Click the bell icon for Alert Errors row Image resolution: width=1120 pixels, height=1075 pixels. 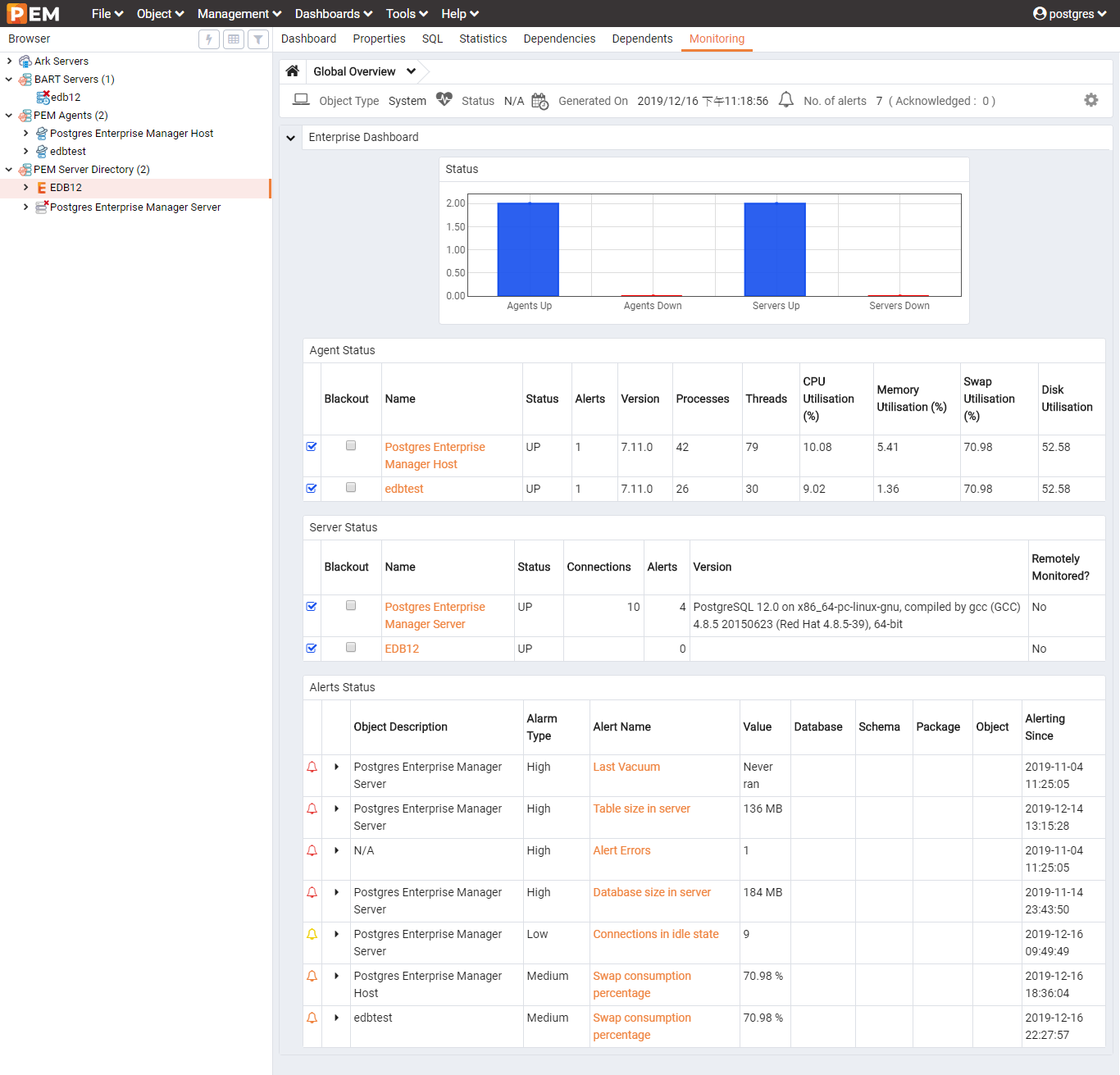312,851
